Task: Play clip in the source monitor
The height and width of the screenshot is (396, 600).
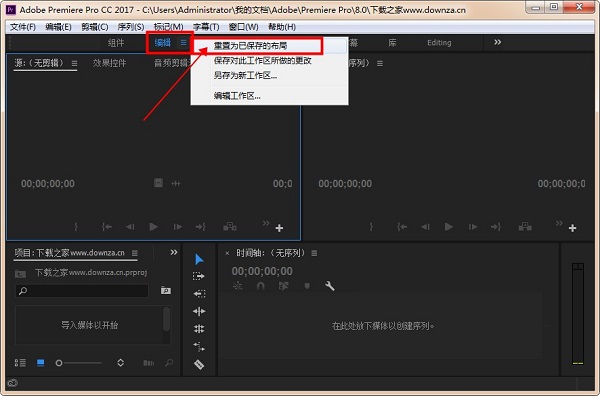Action: [x=153, y=227]
